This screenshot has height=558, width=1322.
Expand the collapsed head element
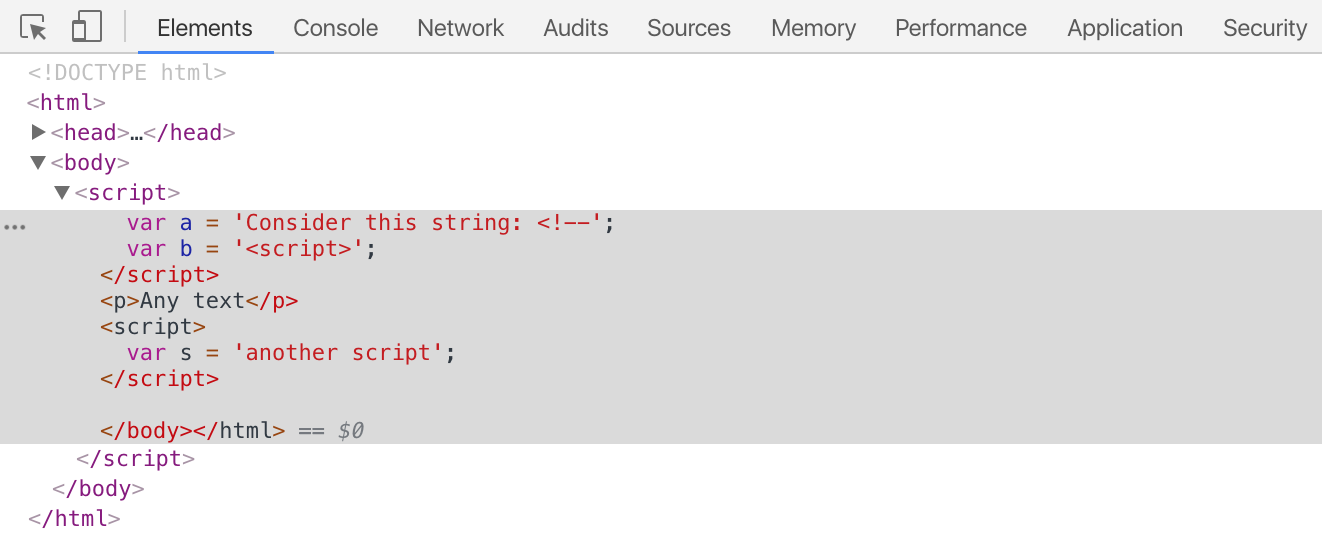(x=39, y=132)
